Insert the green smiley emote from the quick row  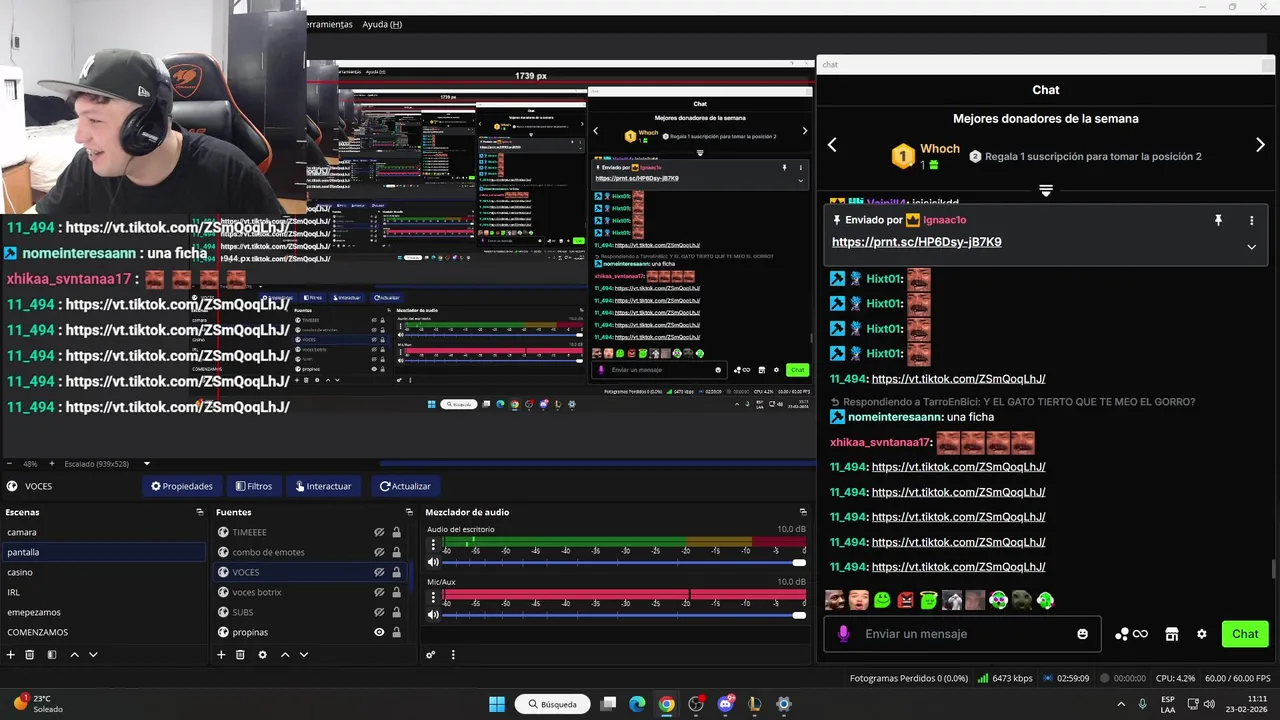coord(882,600)
